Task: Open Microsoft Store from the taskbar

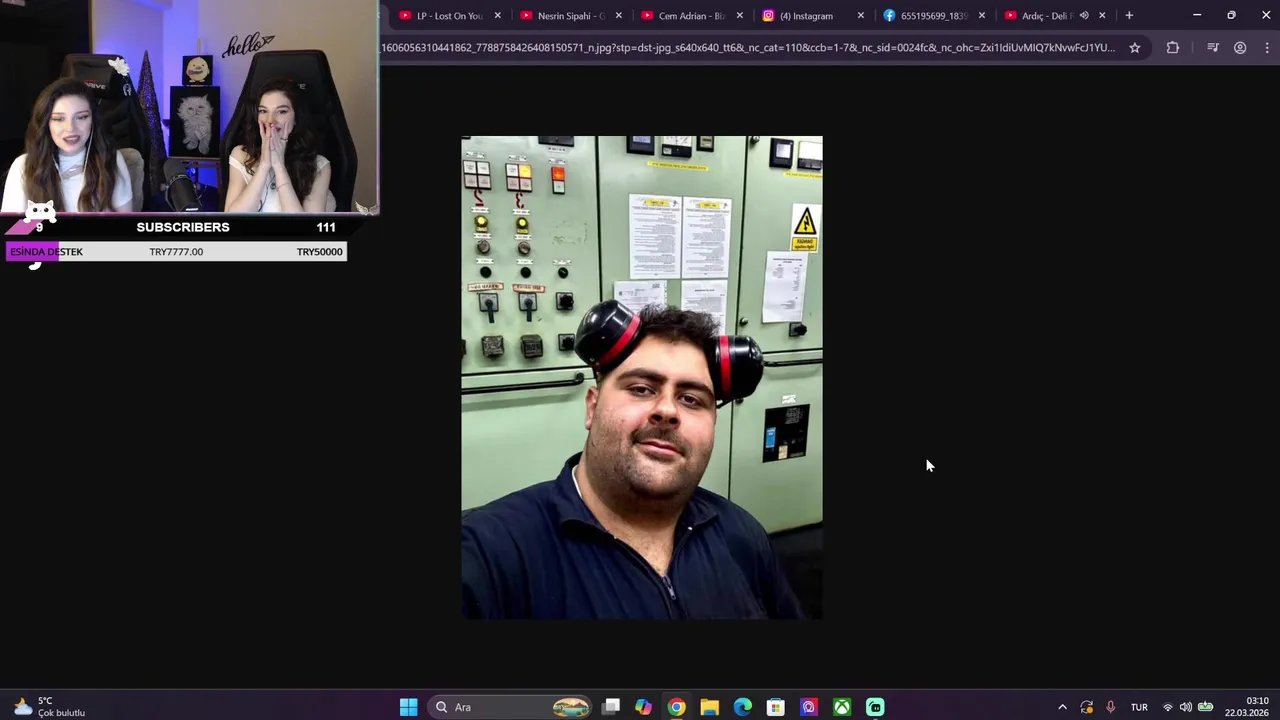Action: [775, 707]
